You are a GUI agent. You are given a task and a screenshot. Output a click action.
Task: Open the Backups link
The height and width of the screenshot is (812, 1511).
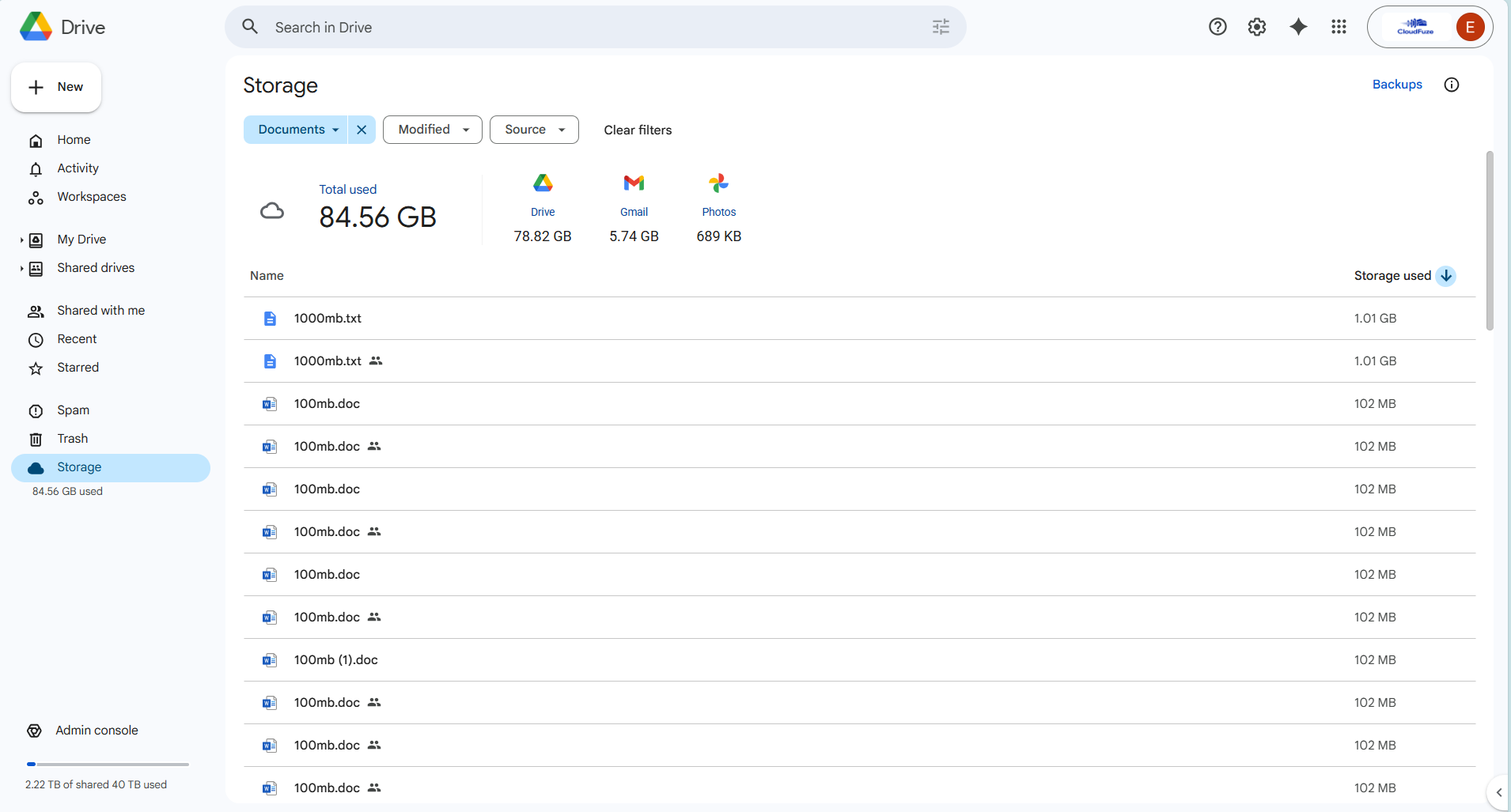pyautogui.click(x=1396, y=85)
